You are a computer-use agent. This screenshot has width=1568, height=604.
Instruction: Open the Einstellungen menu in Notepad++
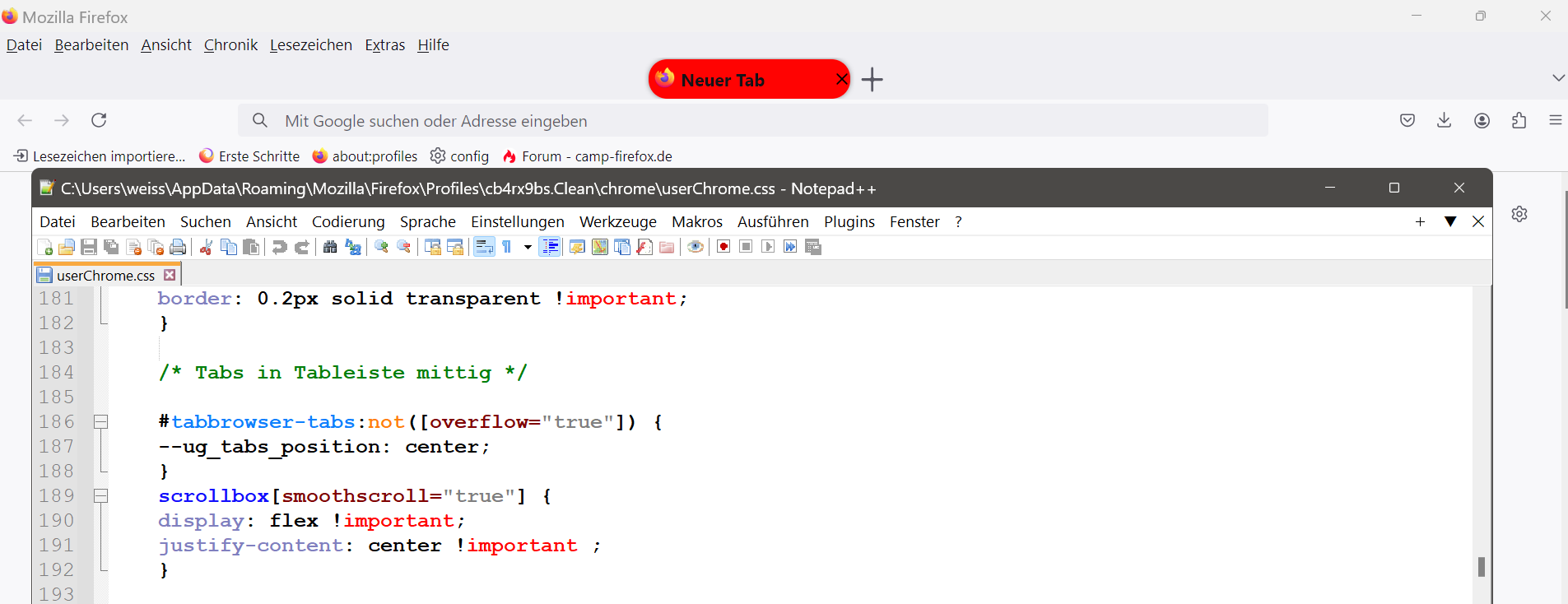[518, 221]
